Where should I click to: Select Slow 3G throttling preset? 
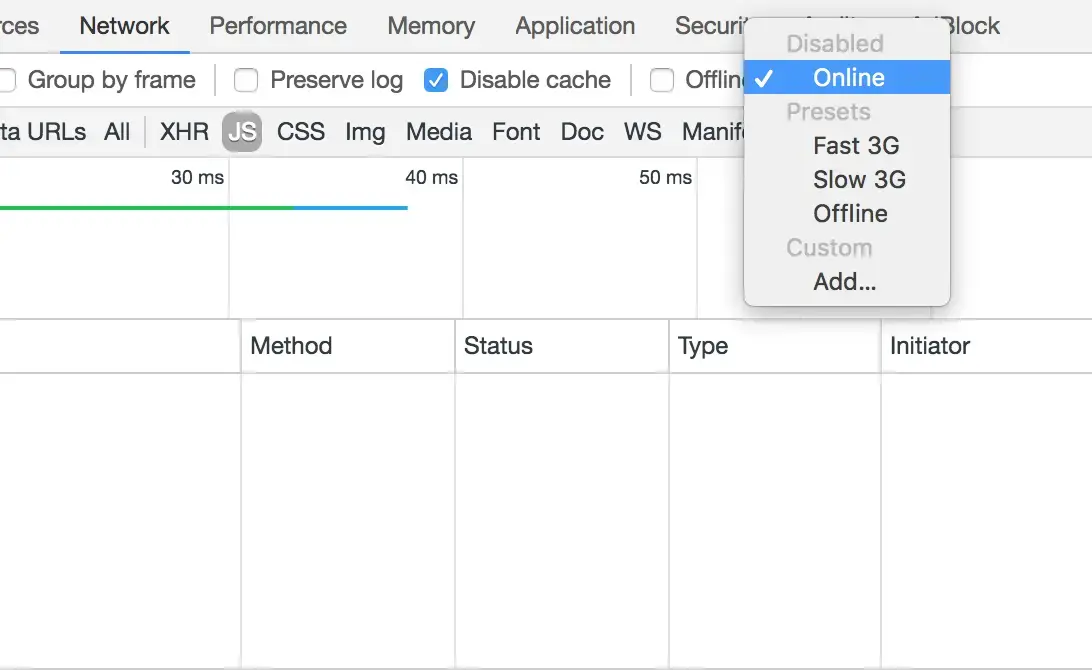[859, 180]
